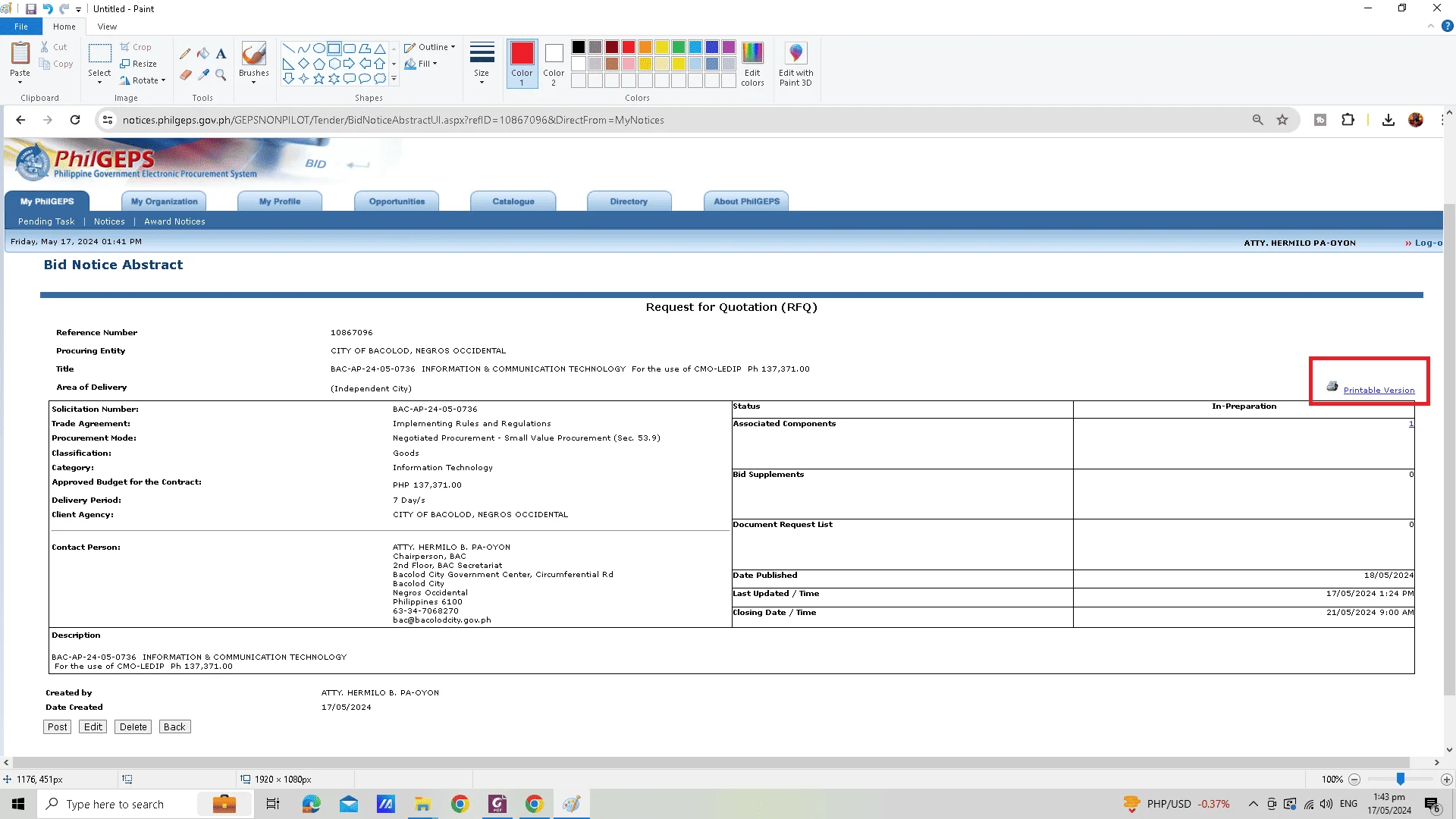Open the Rotate dropdown menu
The image size is (1456, 819).
point(143,80)
